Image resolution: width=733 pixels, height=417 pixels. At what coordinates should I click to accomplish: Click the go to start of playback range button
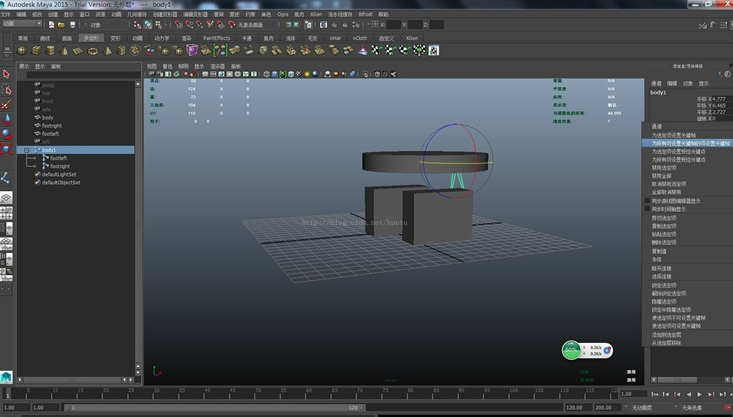pos(655,395)
